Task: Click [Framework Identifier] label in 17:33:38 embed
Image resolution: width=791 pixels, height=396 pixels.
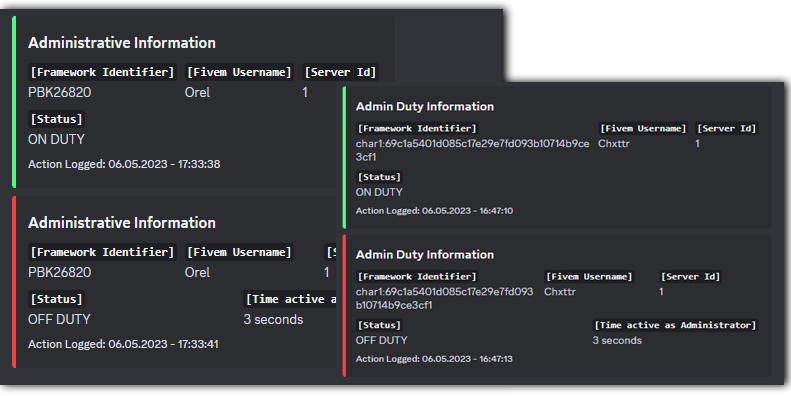Action: [x=102, y=72]
